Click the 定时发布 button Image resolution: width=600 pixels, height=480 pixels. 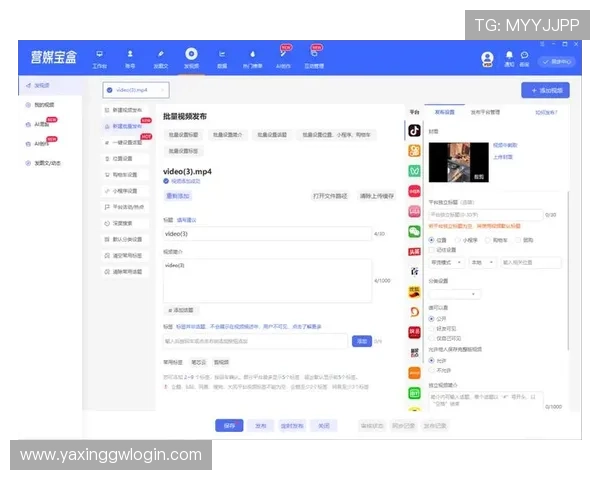pos(292,426)
